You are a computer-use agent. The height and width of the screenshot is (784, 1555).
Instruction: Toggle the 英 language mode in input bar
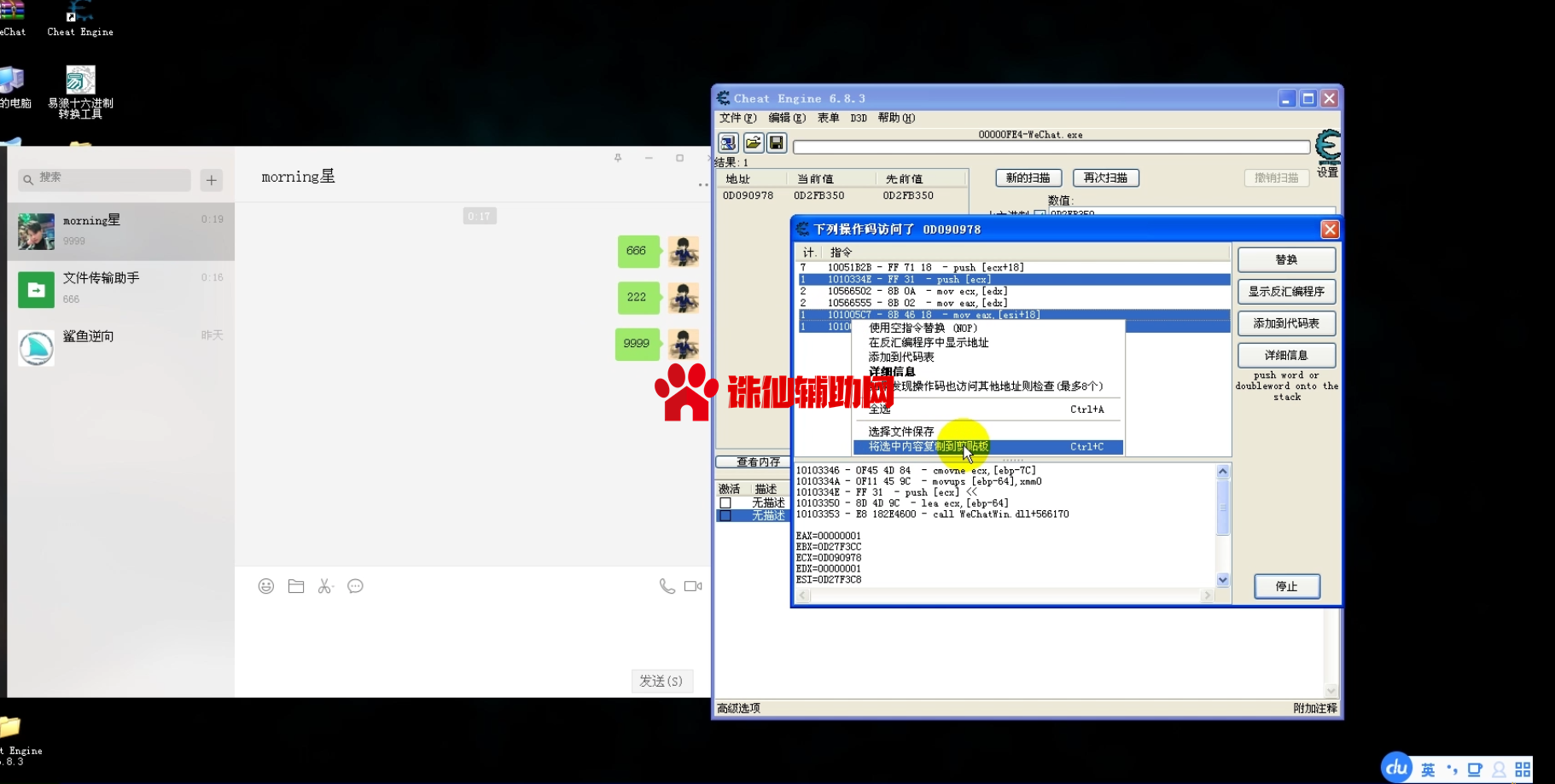pyautogui.click(x=1428, y=769)
